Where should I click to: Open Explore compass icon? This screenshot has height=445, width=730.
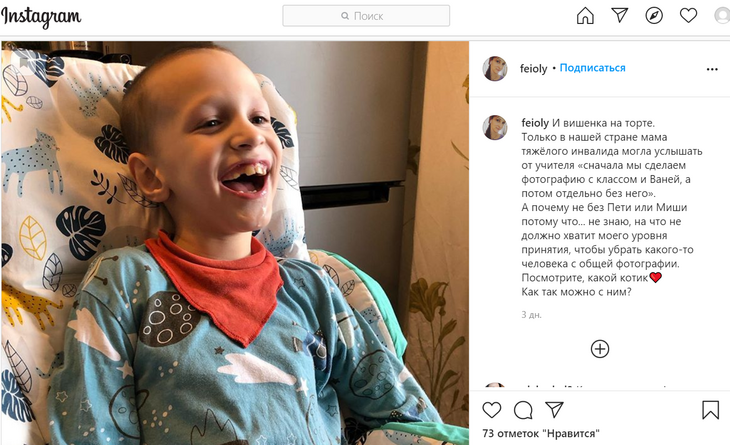point(654,16)
